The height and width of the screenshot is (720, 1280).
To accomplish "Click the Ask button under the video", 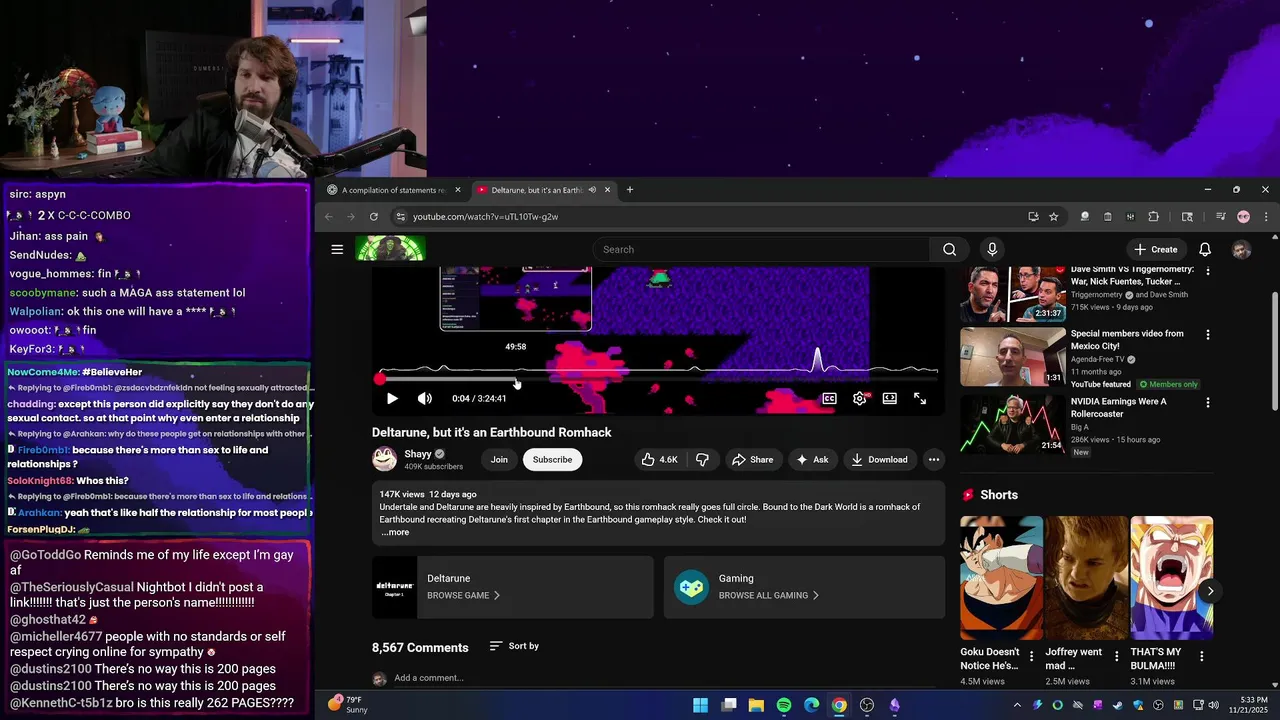I will [x=812, y=459].
